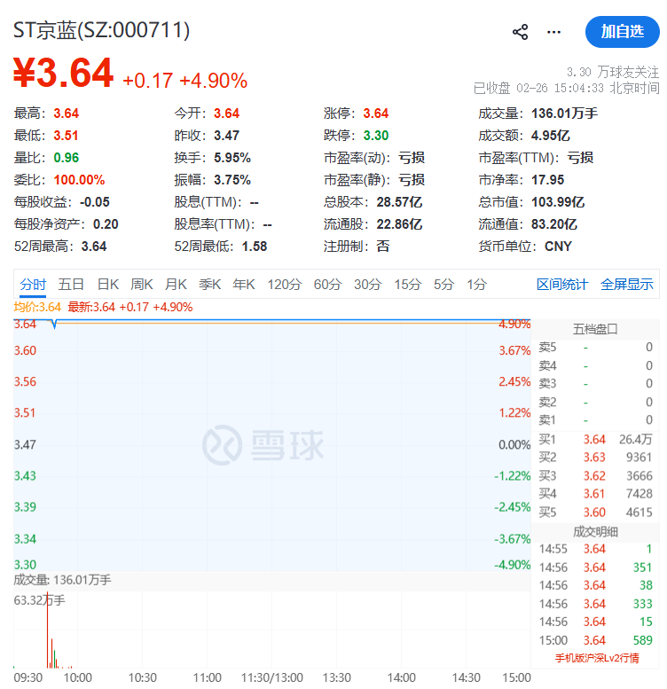
Task: Show the 年K chart
Action: point(244,285)
